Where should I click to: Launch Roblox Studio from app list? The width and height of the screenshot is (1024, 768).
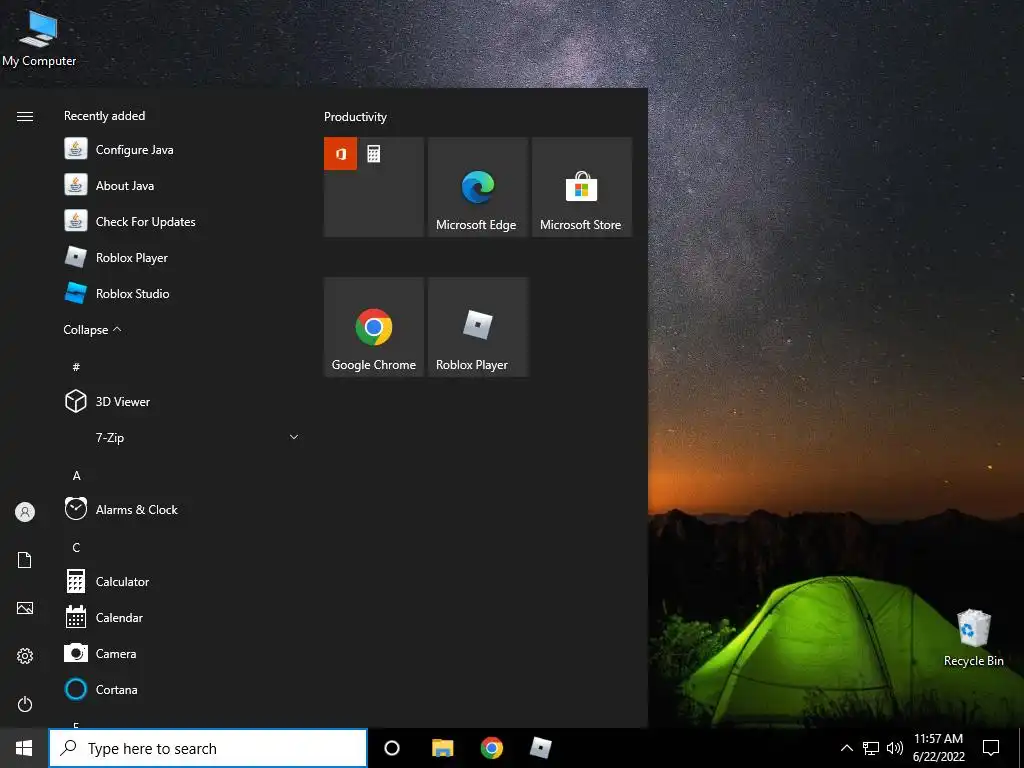click(x=180, y=293)
